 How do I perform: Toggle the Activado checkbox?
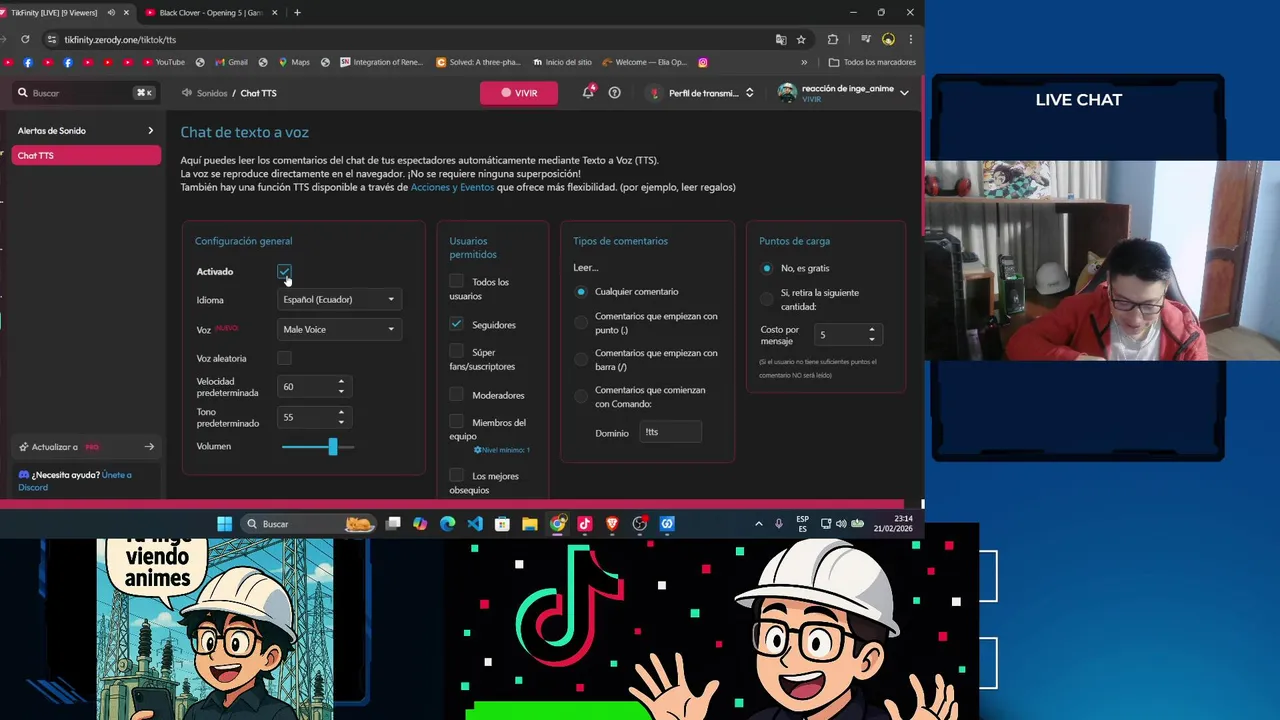[284, 272]
